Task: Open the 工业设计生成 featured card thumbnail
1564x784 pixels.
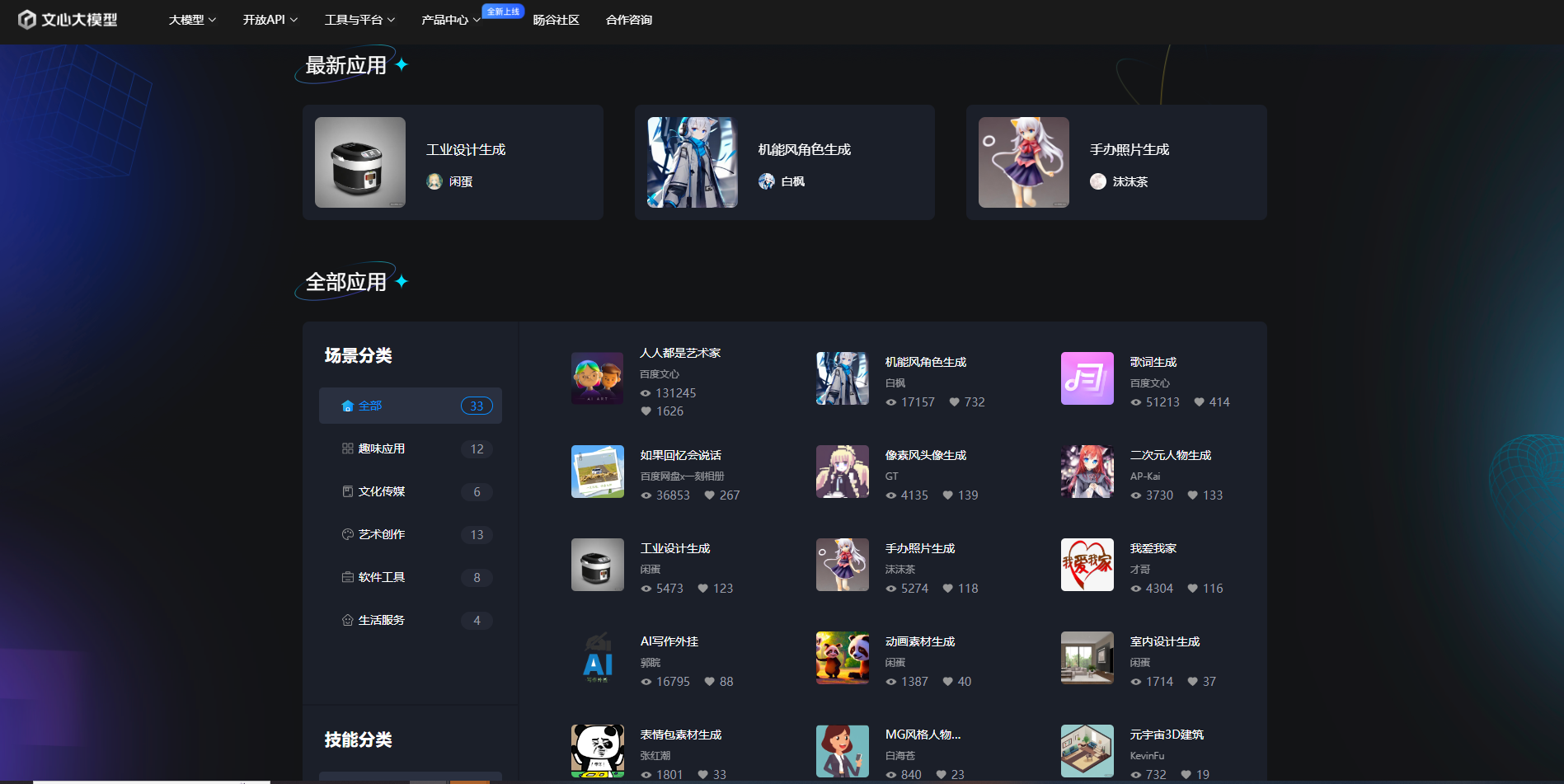Action: 360,162
